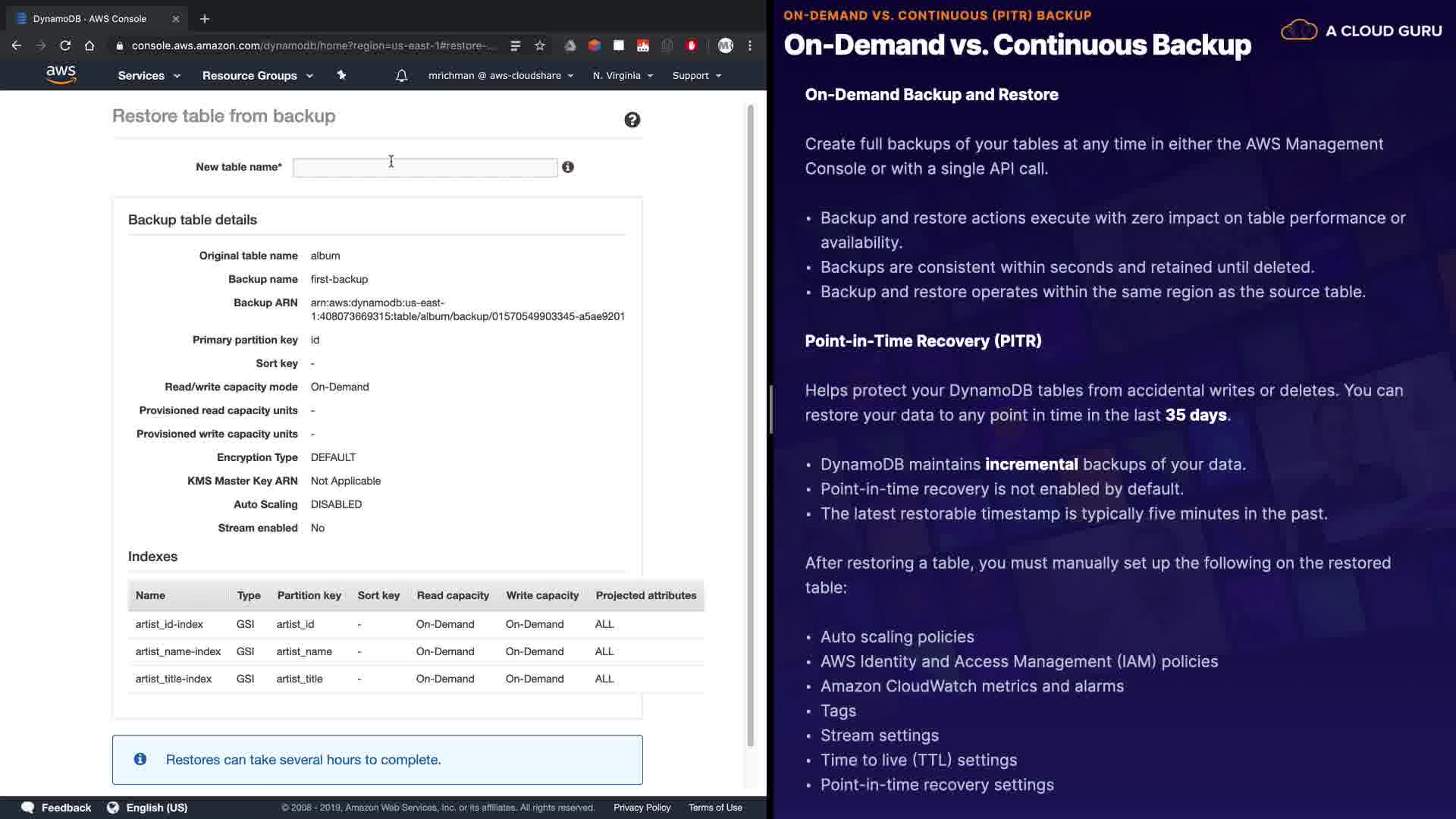1456x819 pixels.
Task: Reload the page with refresh icon
Action: [65, 45]
